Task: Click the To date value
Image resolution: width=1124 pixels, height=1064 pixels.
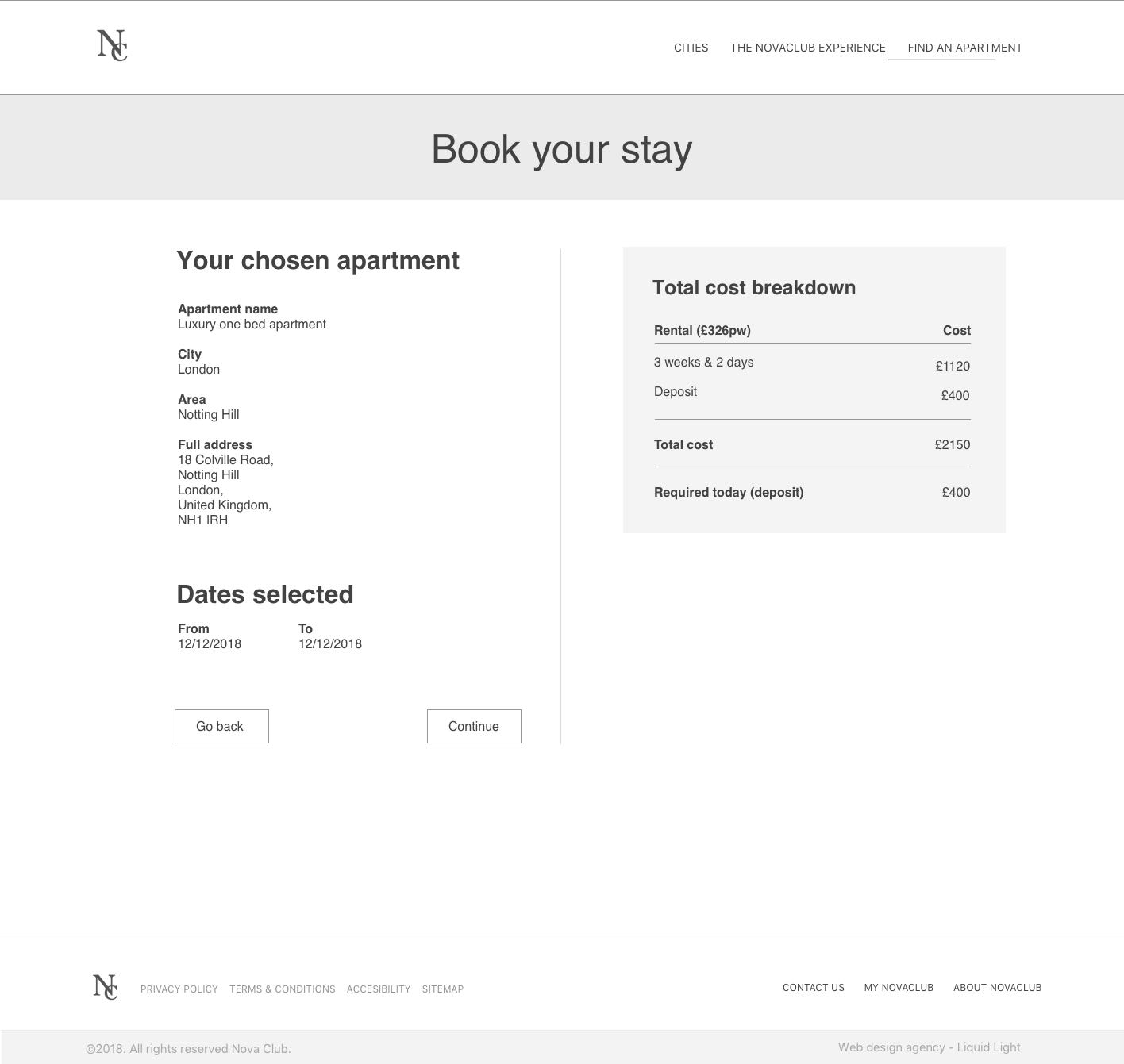Action: 330,644
